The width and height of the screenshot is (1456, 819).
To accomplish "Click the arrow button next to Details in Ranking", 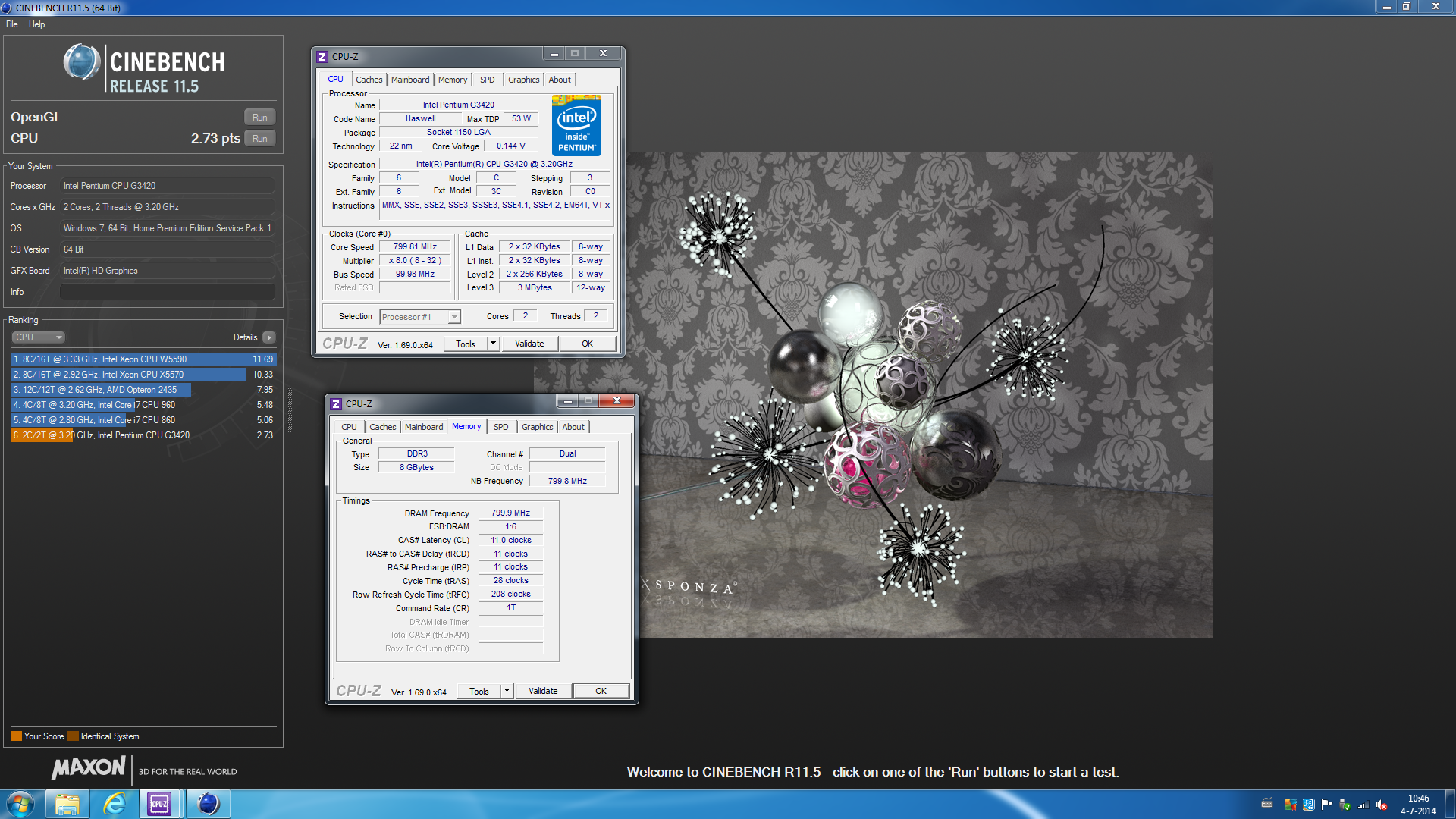I will (x=269, y=337).
